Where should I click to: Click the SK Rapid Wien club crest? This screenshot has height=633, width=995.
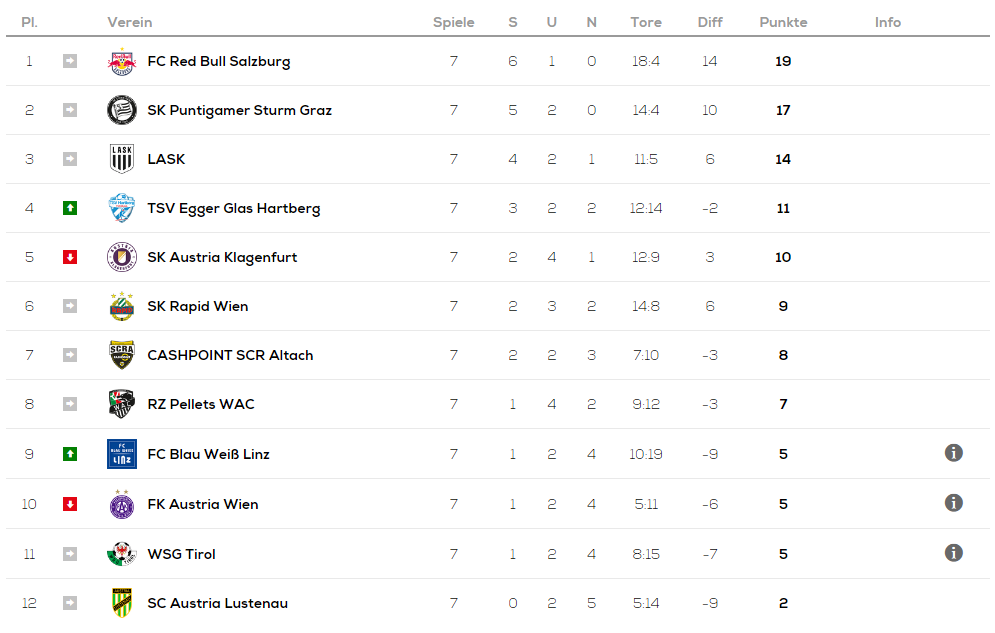tap(122, 306)
